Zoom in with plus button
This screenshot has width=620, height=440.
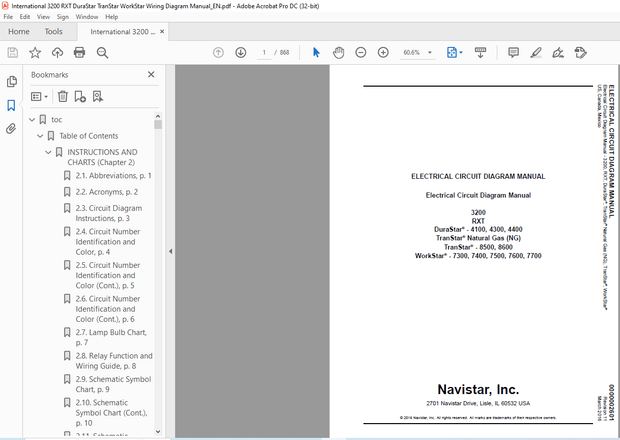(383, 53)
